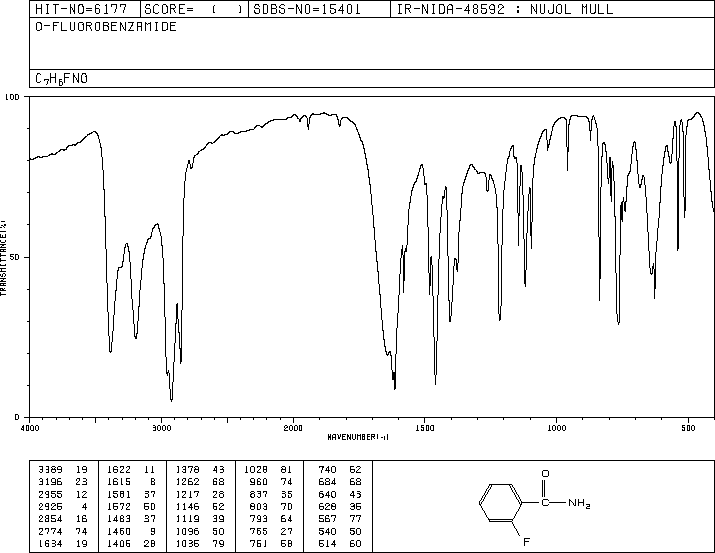Image resolution: width=715 pixels, height=553 pixels.
Task: Click the F atom label in structure
Action: [527, 542]
